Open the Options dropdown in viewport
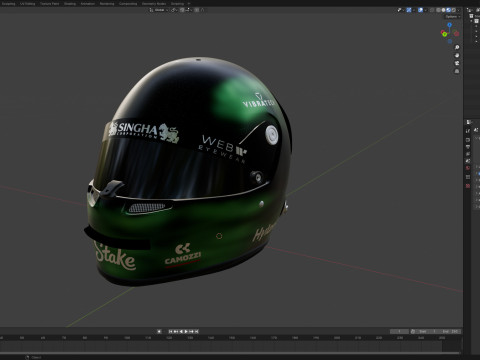Viewport: 480px width, 360px height. (x=452, y=16)
